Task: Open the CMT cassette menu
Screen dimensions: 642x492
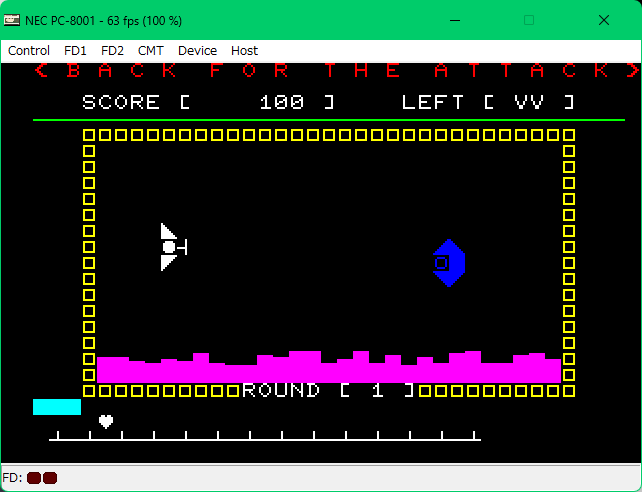Action: [x=151, y=50]
